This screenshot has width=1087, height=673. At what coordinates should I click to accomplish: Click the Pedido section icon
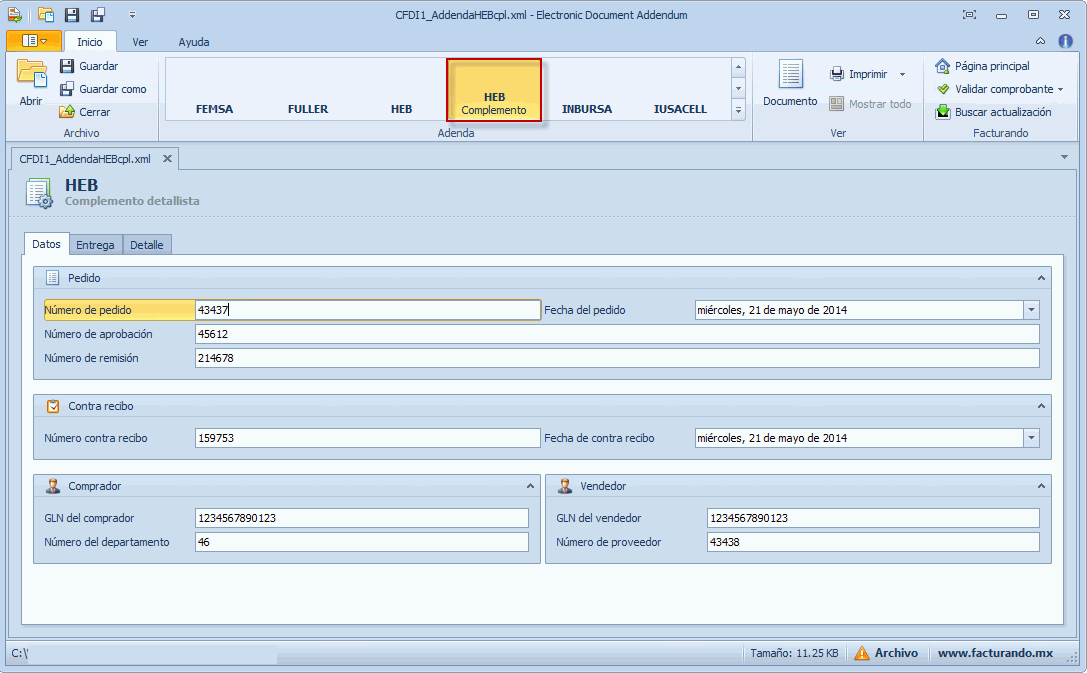click(52, 278)
